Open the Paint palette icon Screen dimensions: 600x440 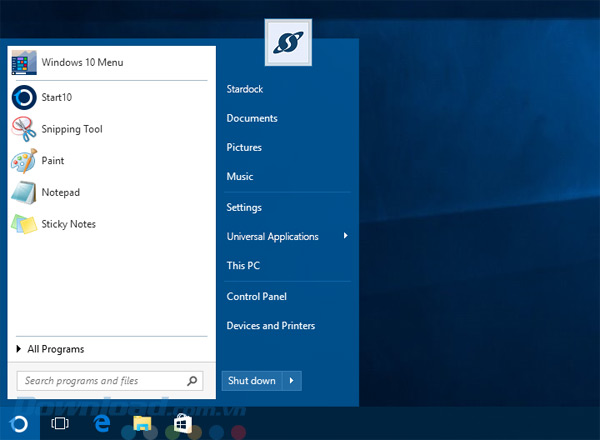point(24,161)
